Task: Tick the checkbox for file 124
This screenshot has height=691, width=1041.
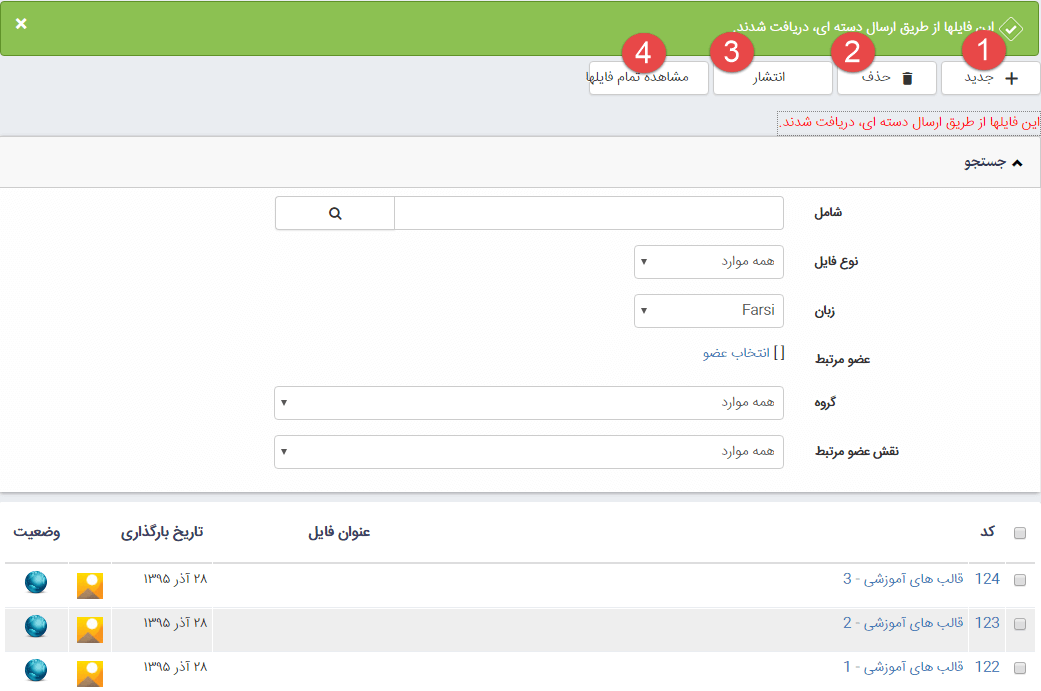Action: click(x=1020, y=580)
